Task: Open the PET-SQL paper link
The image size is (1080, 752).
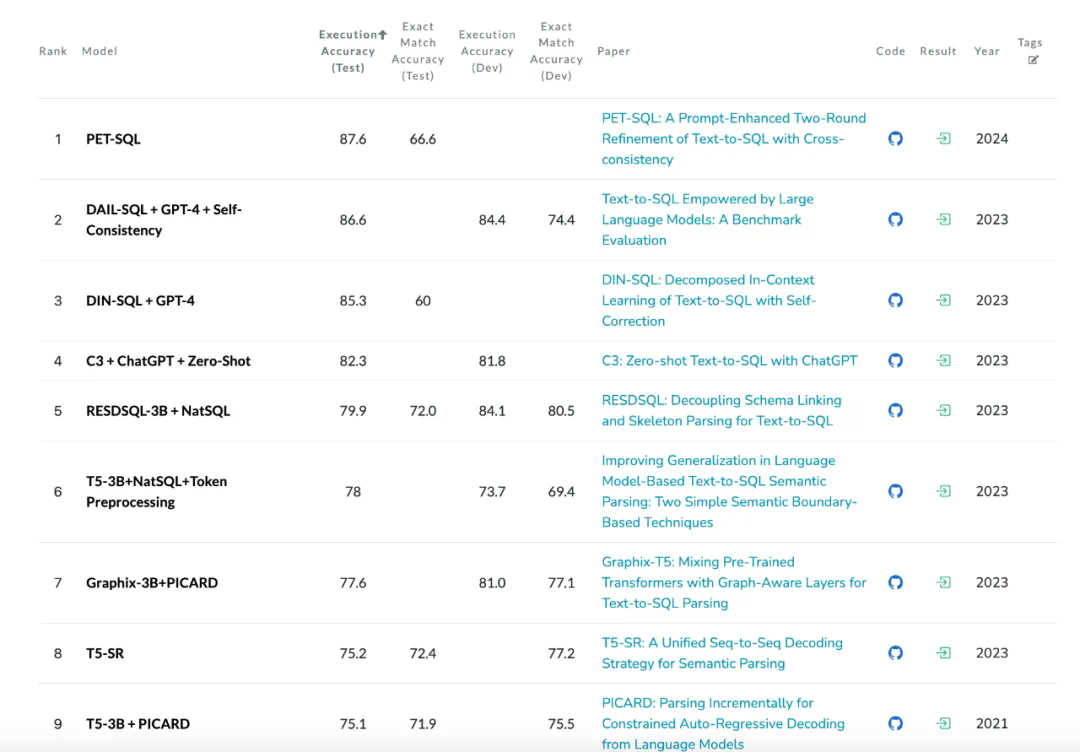Action: pyautogui.click(x=733, y=139)
